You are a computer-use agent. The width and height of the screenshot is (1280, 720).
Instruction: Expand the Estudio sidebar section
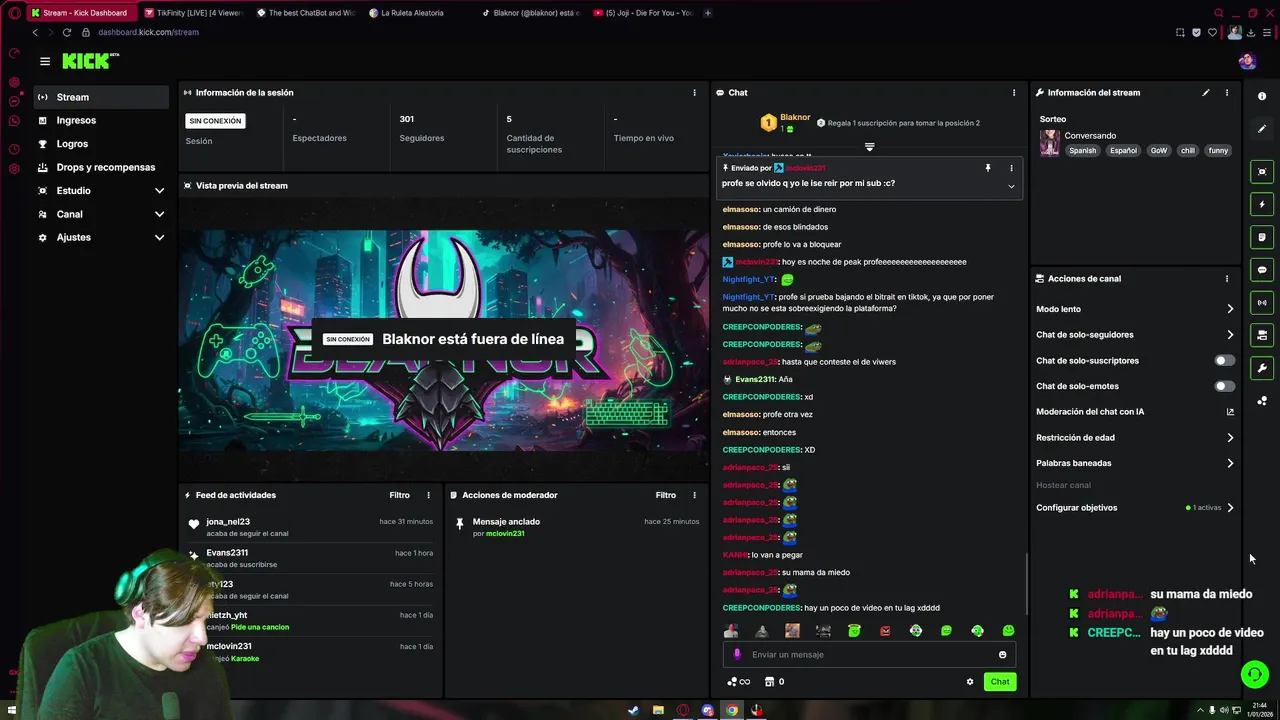pyautogui.click(x=101, y=190)
